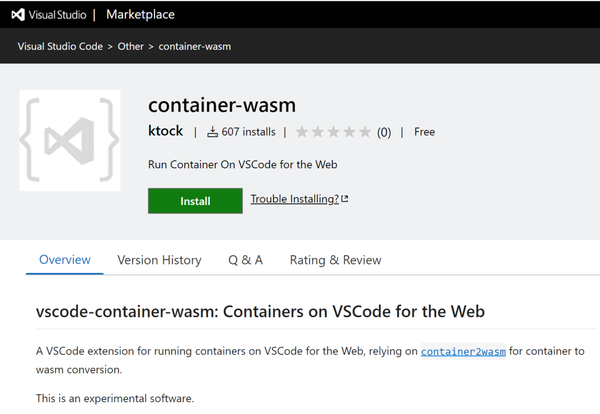Viewport: 600px width, 414px height.
Task: Click the (0) review count
Action: pos(384,132)
